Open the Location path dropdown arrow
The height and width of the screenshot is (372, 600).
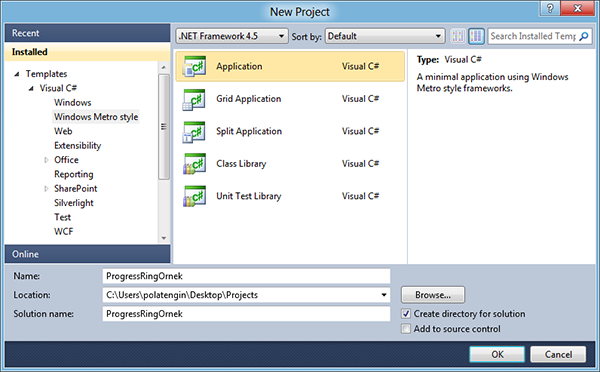click(384, 295)
